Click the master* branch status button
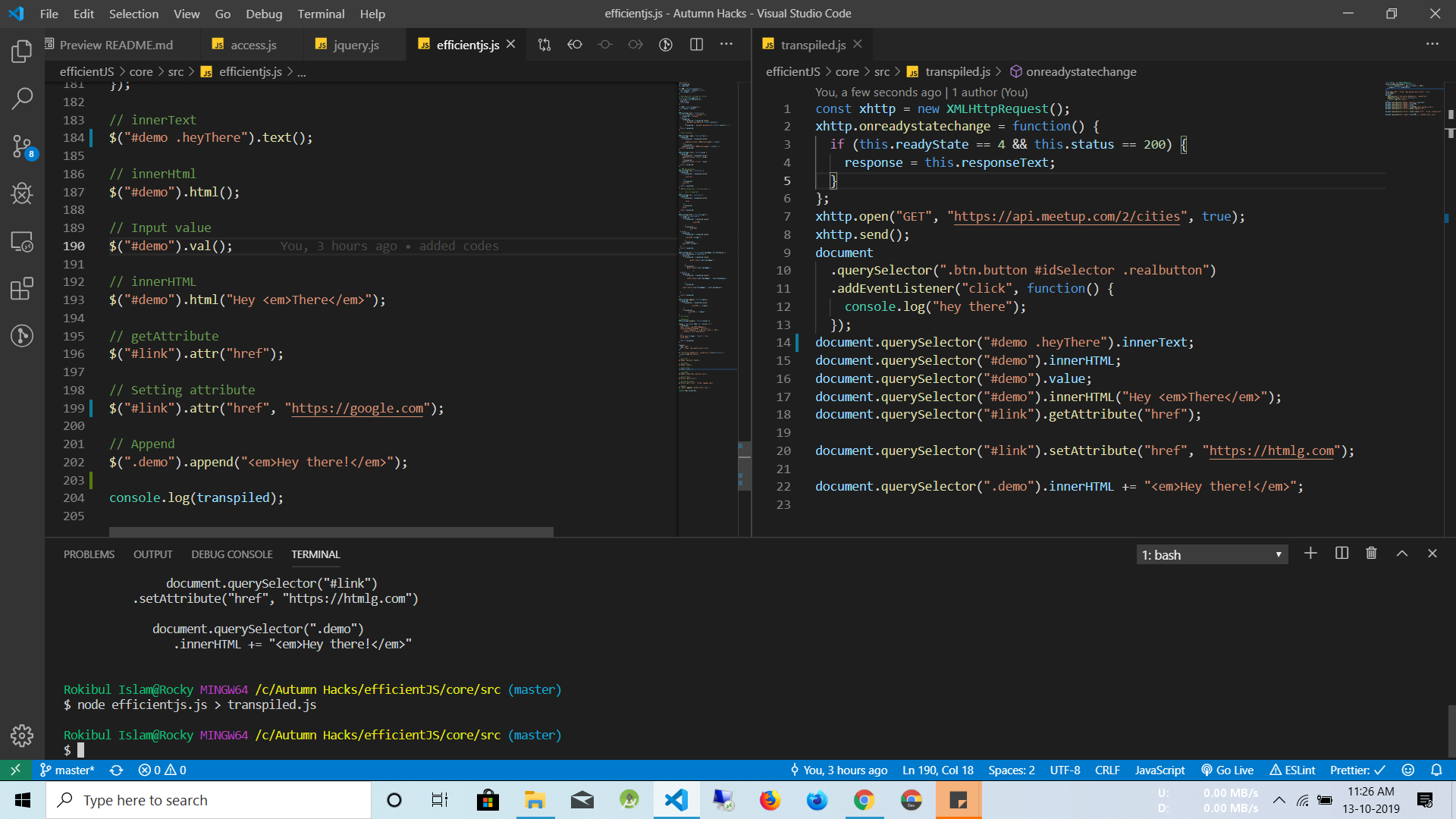Screen dimensions: 1456x819 pos(68,770)
